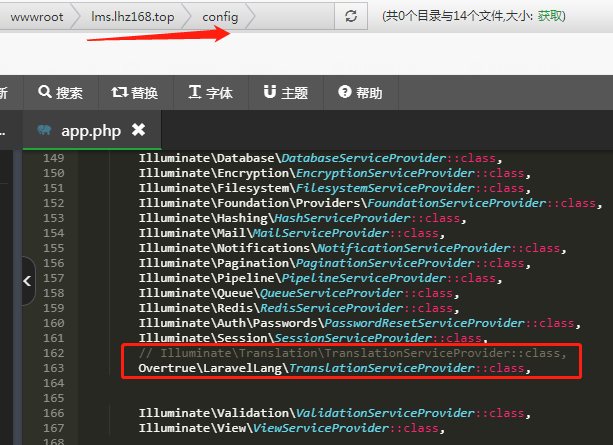This screenshot has width=613, height=445.
Task: Click the RedisServiceProvider code line
Action: click(x=299, y=308)
